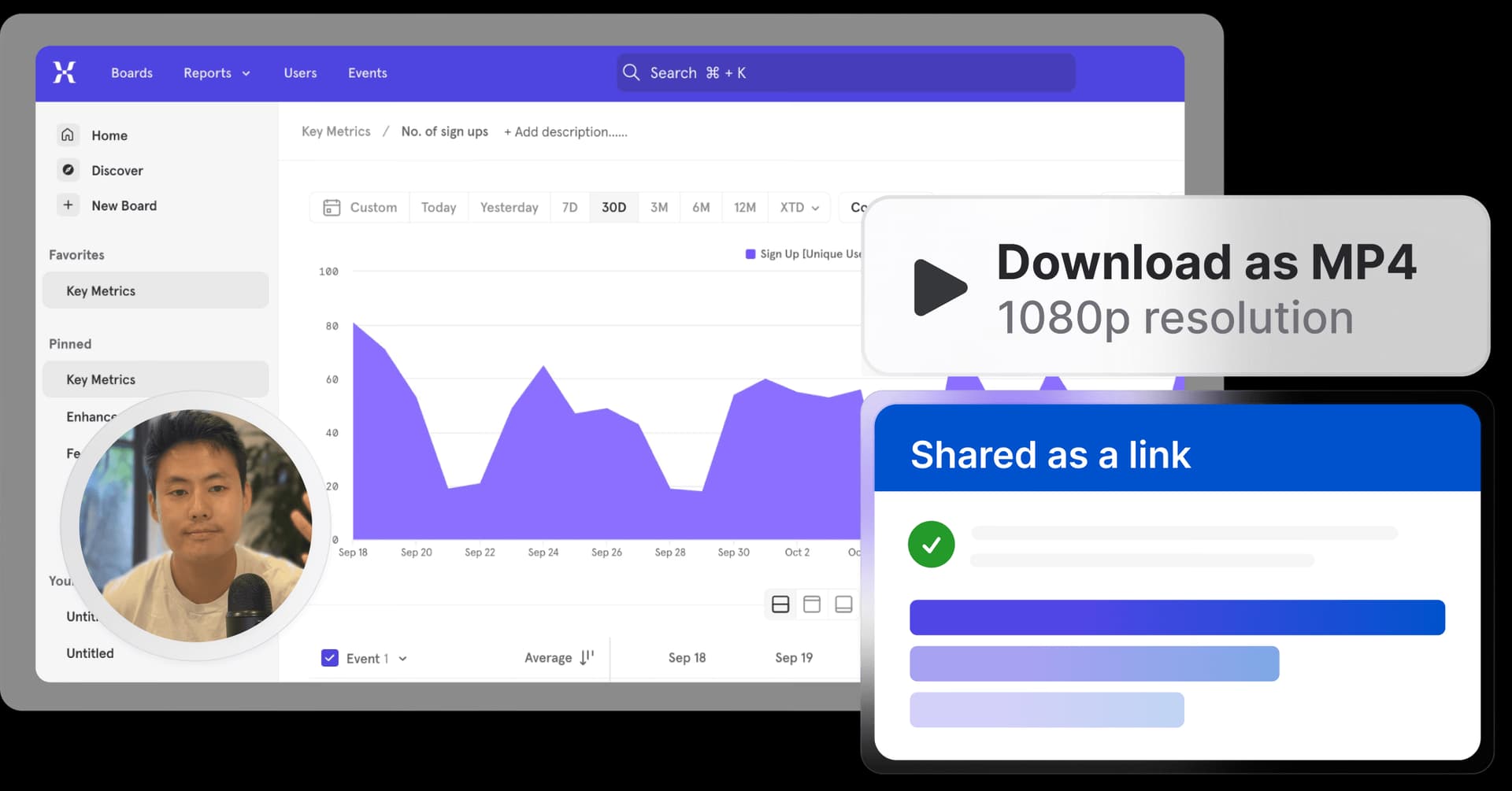Click the green checkmark confirmation badge

click(931, 544)
